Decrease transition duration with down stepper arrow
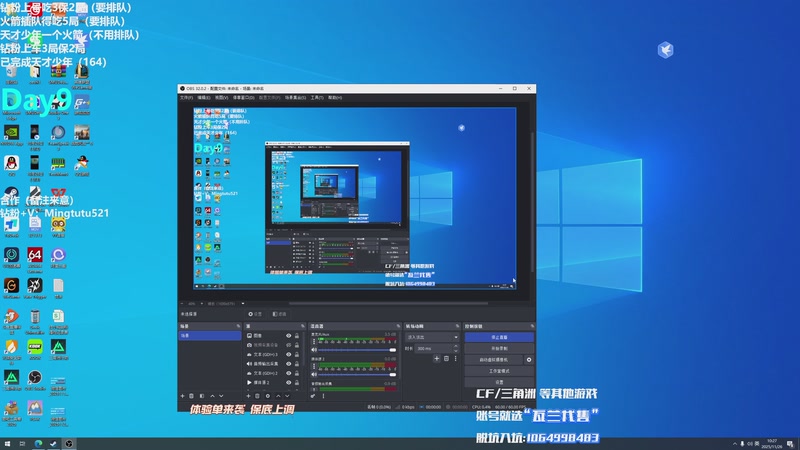The width and height of the screenshot is (800, 450). (456, 351)
